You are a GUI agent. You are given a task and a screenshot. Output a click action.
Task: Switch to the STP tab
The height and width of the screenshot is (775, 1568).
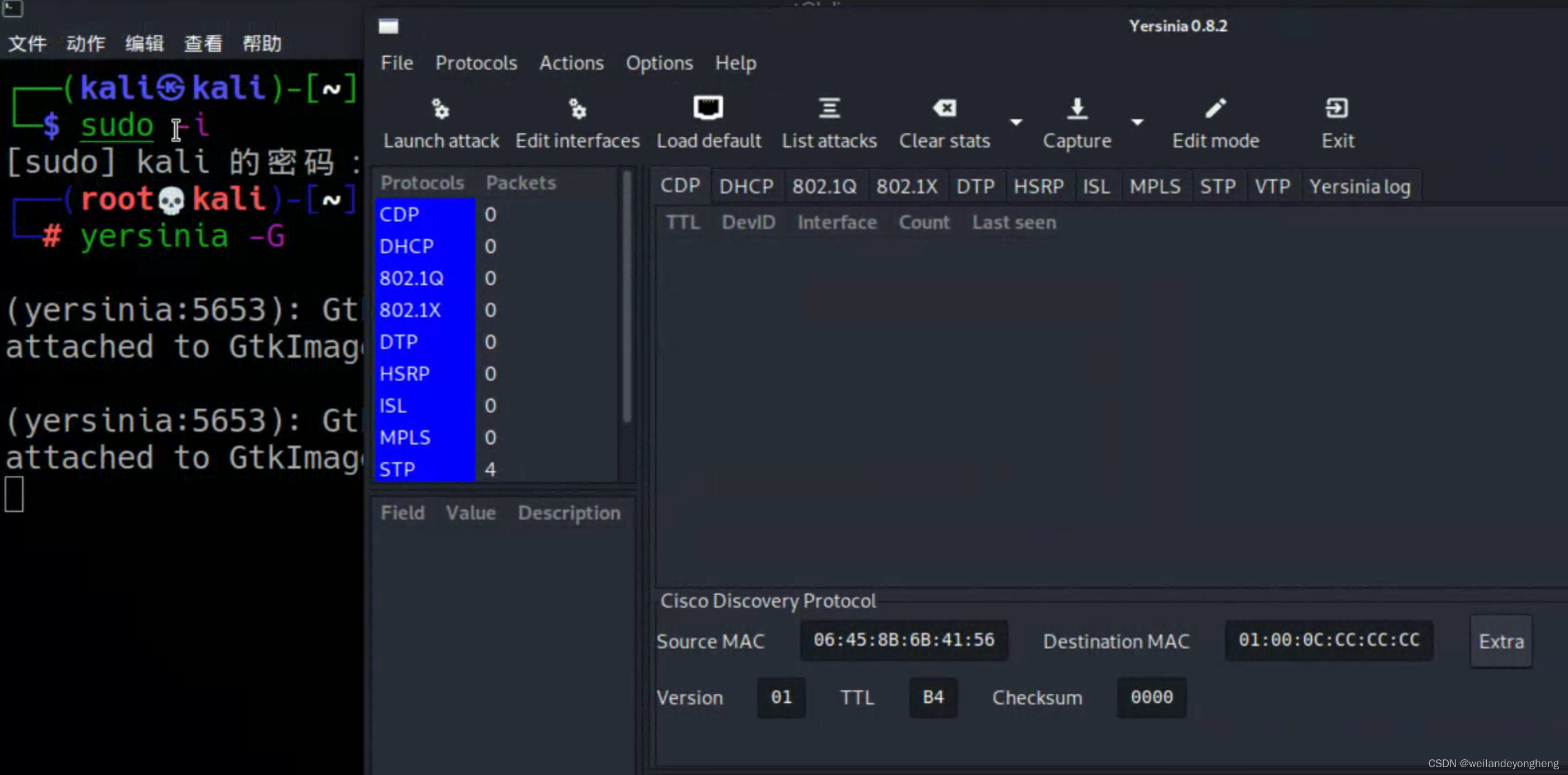point(1217,186)
